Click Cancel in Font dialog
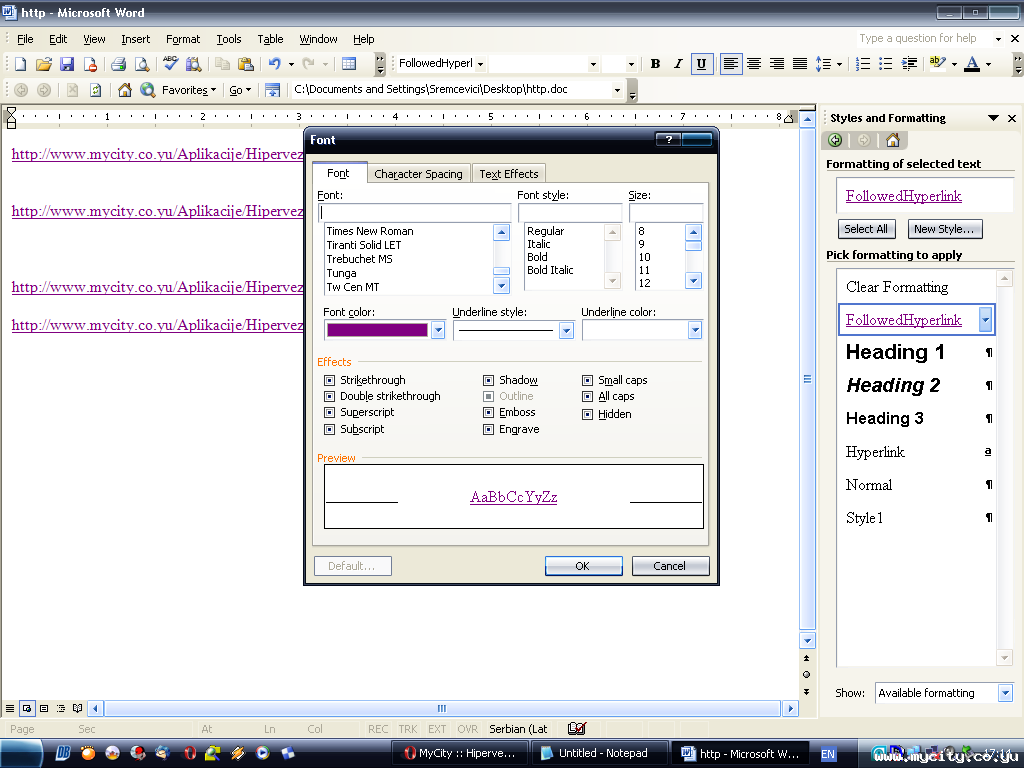 point(669,566)
